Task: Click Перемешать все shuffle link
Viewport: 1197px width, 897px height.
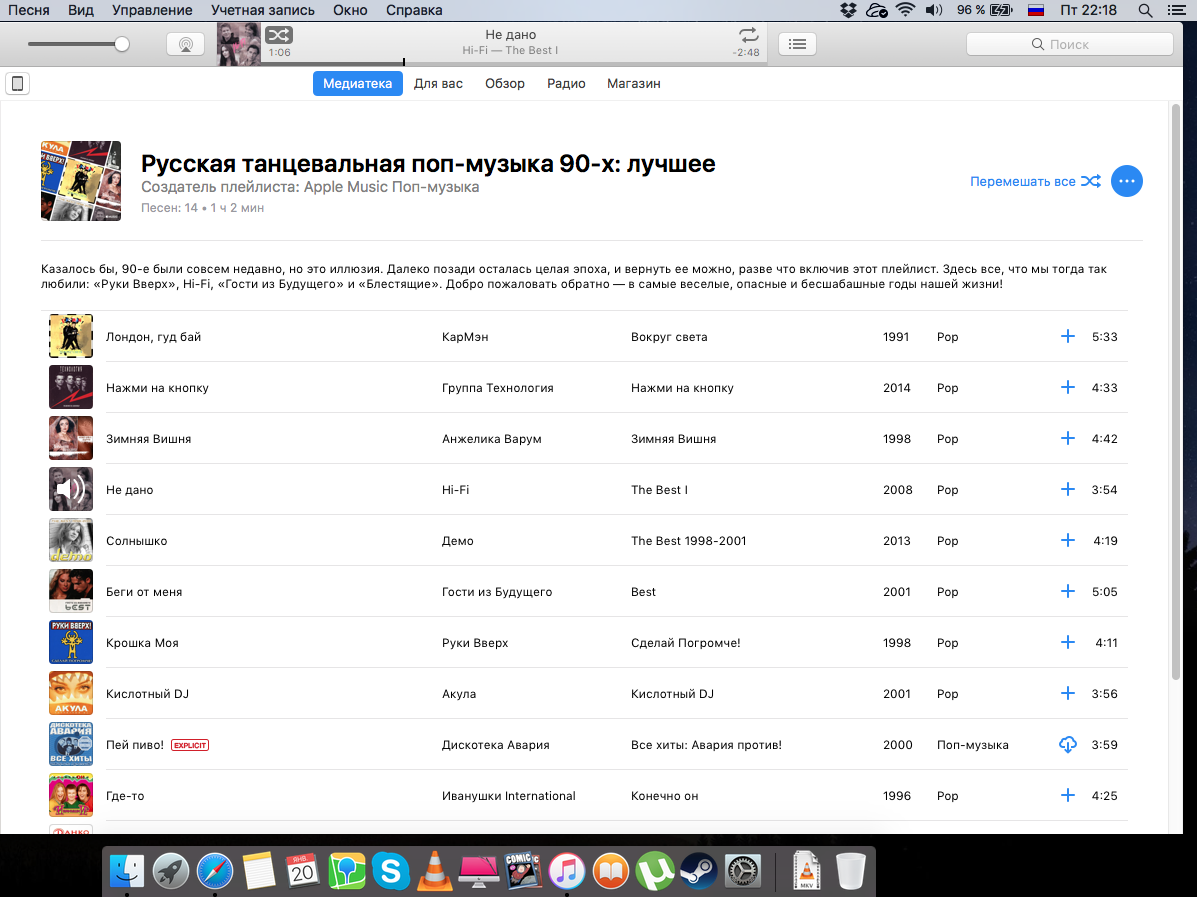Action: [x=1035, y=181]
